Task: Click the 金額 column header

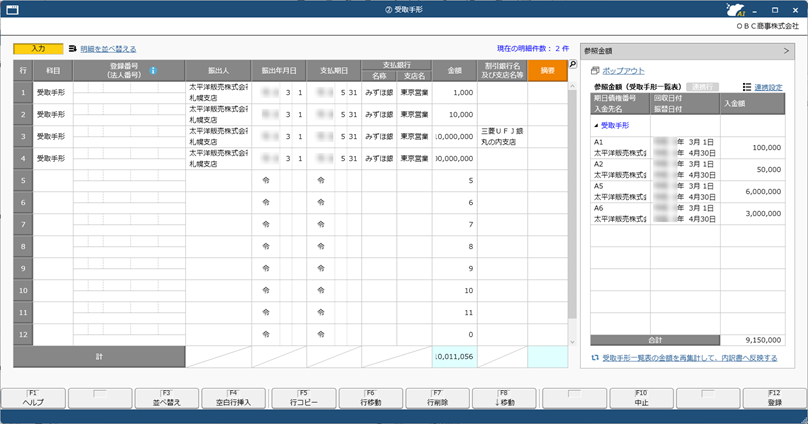Action: pyautogui.click(x=454, y=71)
